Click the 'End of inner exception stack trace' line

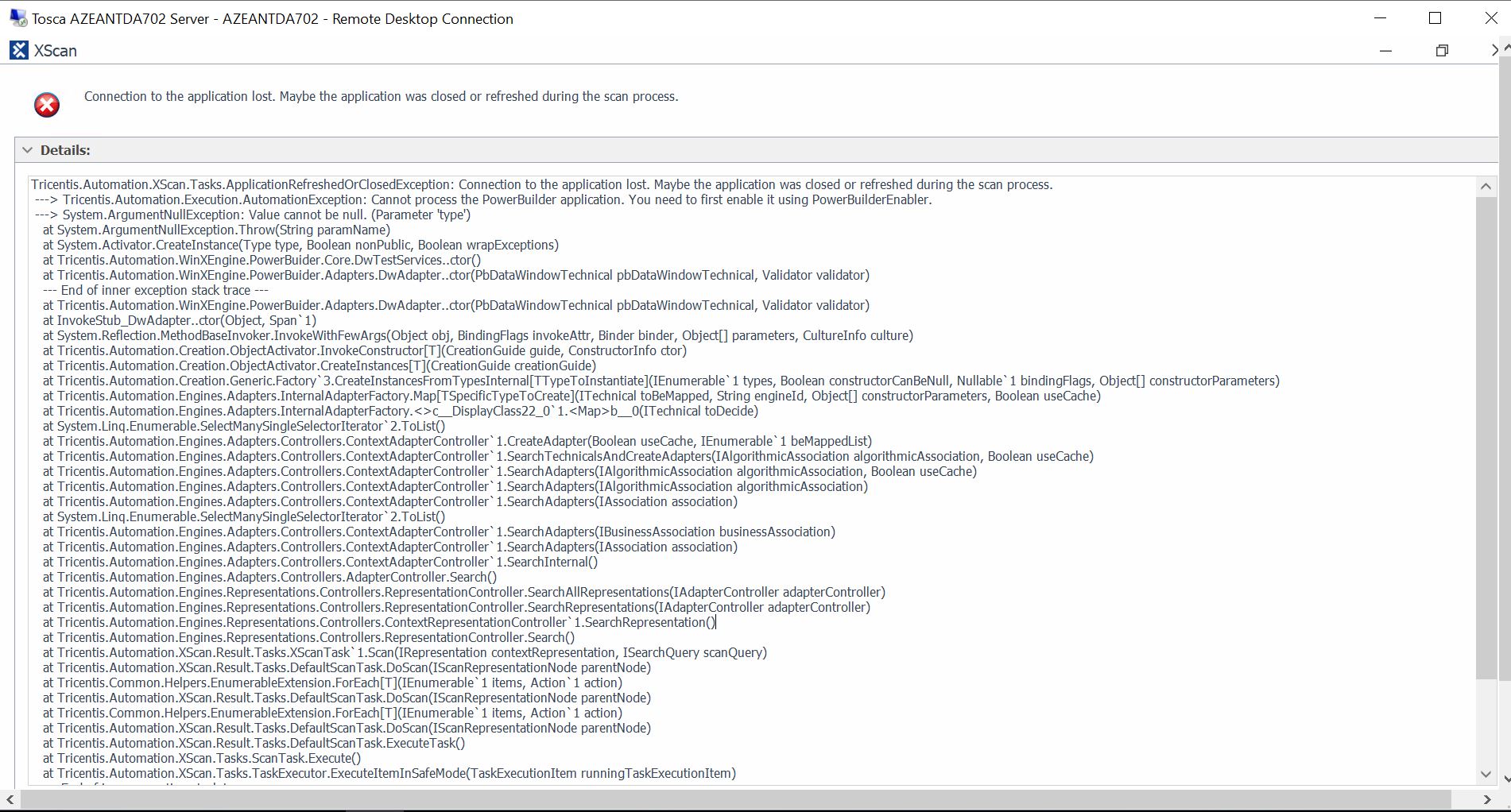(x=156, y=291)
